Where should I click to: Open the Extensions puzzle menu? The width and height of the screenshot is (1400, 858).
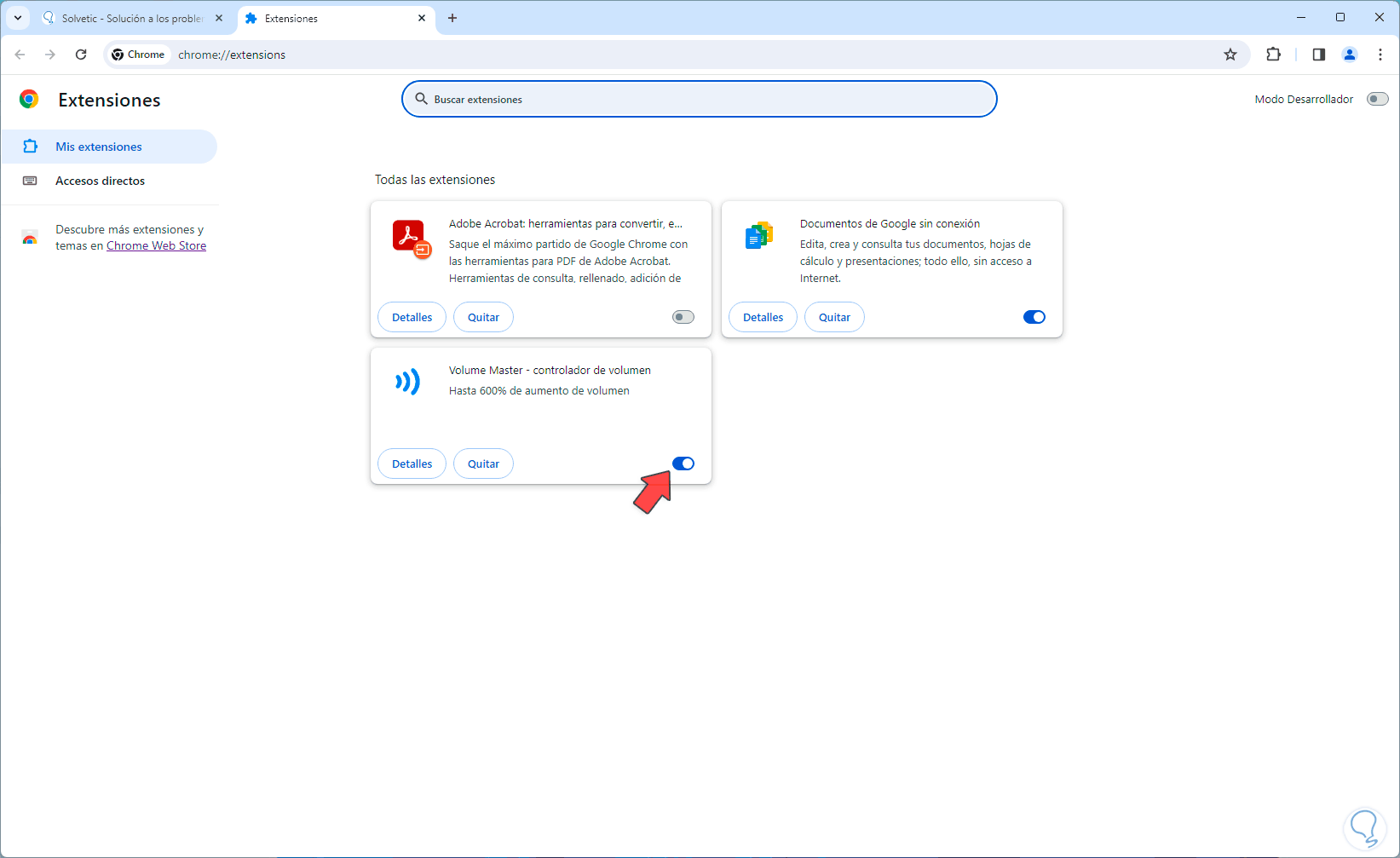coord(1273,55)
